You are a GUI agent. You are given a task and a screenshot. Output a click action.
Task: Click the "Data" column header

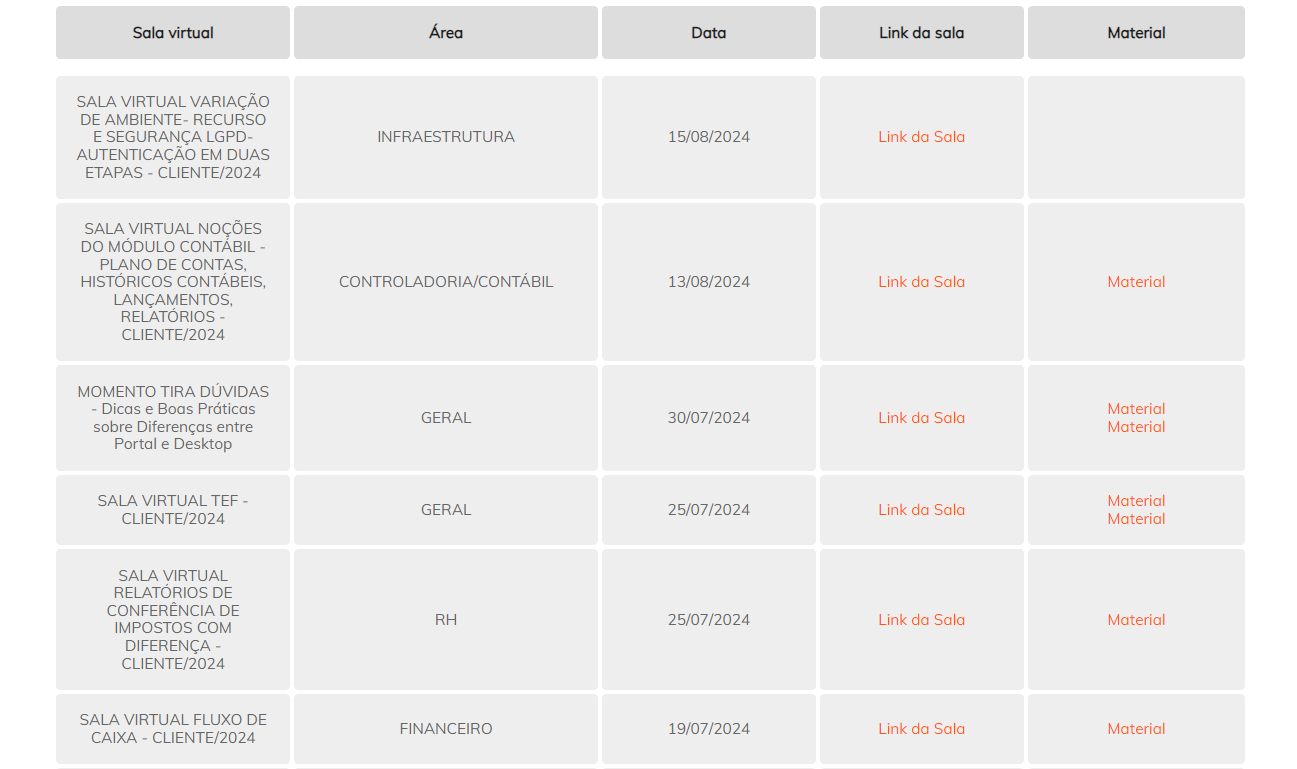click(708, 33)
